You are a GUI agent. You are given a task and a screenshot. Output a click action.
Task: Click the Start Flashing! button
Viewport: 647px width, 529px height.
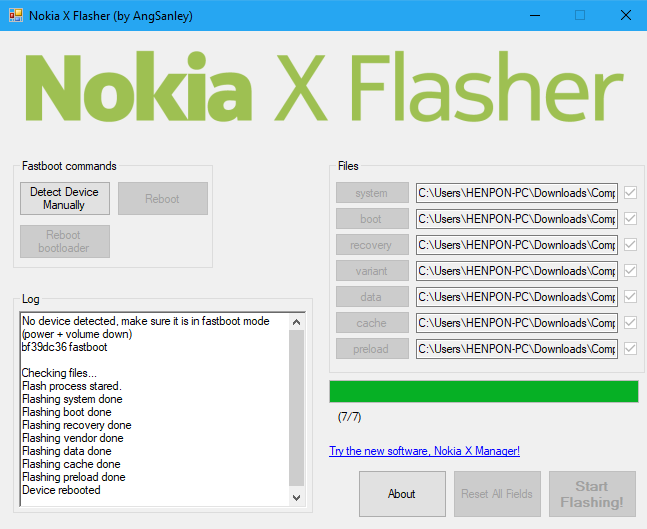592,494
